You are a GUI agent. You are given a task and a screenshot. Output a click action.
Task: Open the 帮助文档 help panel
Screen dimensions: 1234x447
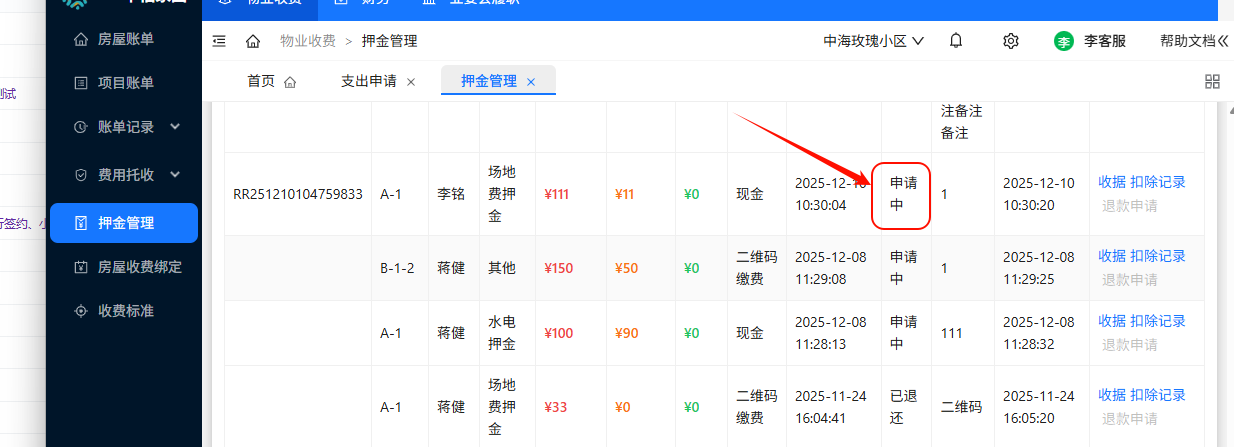tap(1193, 41)
